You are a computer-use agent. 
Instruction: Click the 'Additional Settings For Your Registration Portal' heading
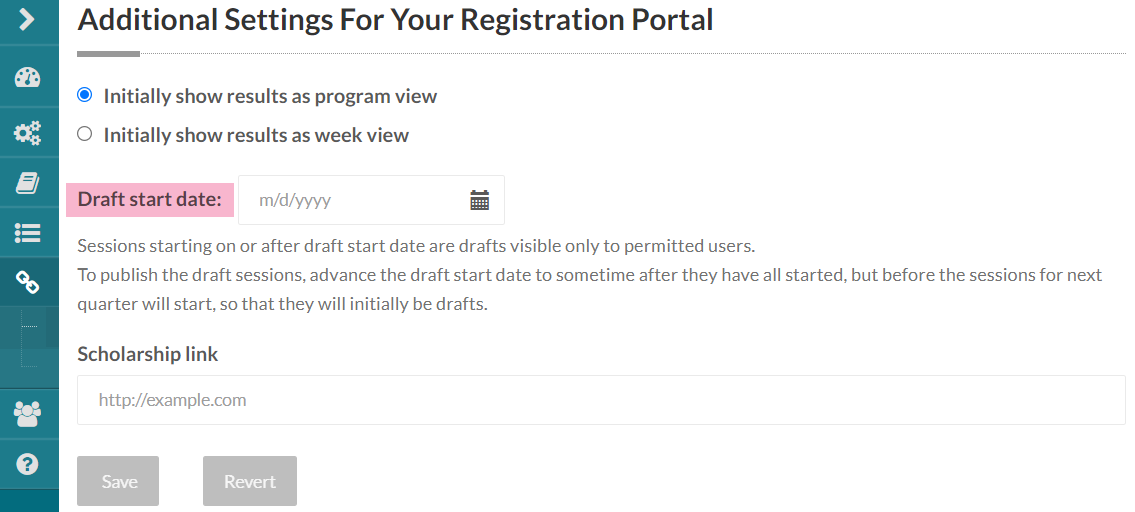coord(395,20)
